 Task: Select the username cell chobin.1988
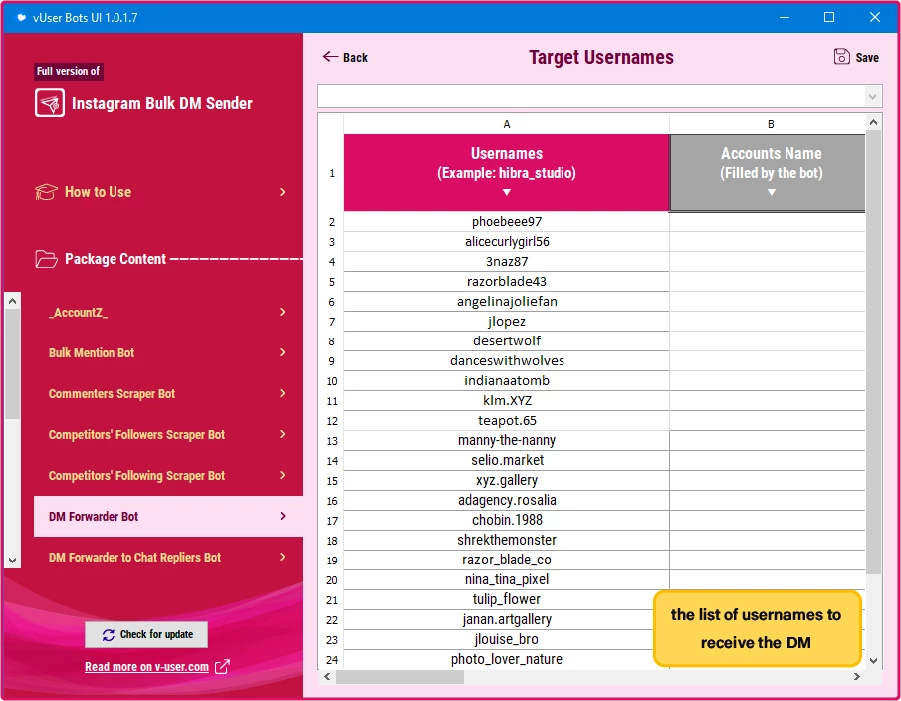coord(506,521)
